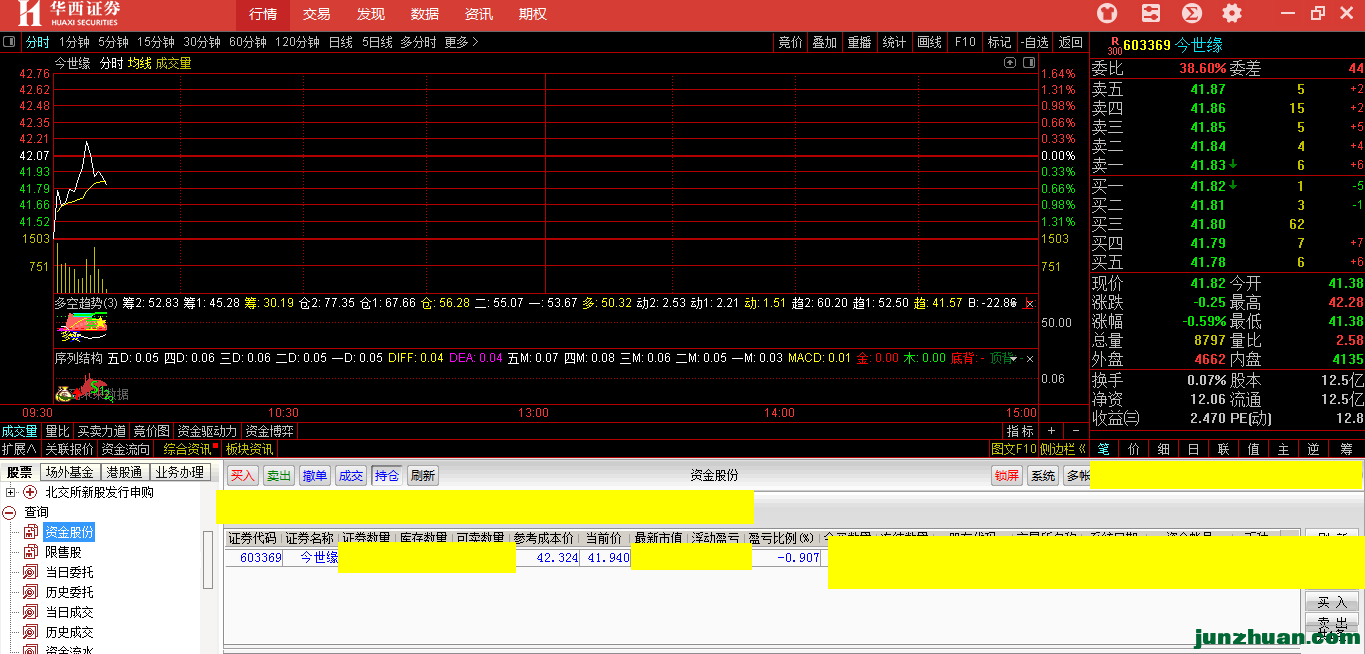The height and width of the screenshot is (654, 1365).
Task: Open the 综合资讯 tab
Action: click(188, 449)
